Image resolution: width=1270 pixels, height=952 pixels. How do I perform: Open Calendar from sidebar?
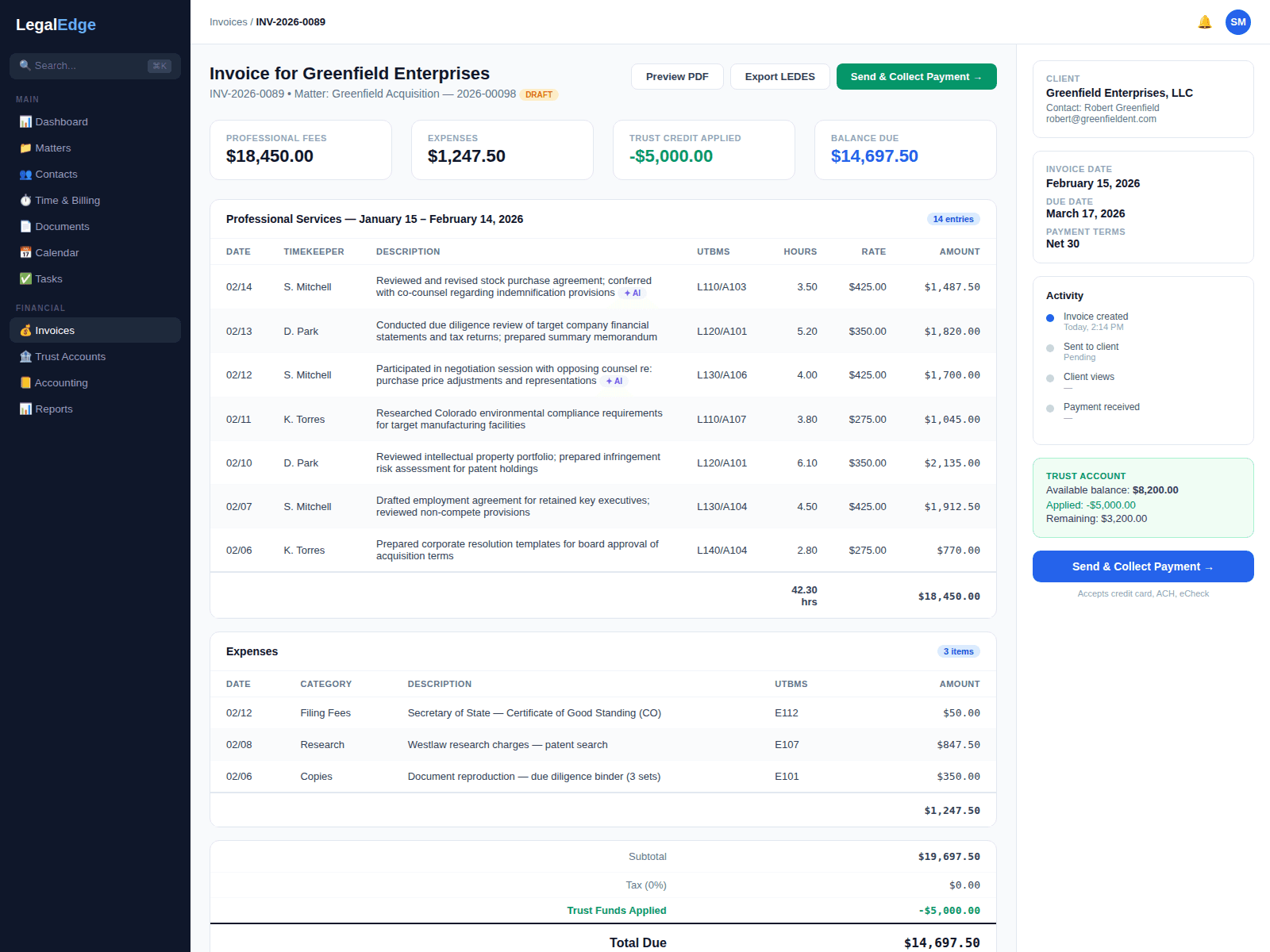[x=95, y=253]
